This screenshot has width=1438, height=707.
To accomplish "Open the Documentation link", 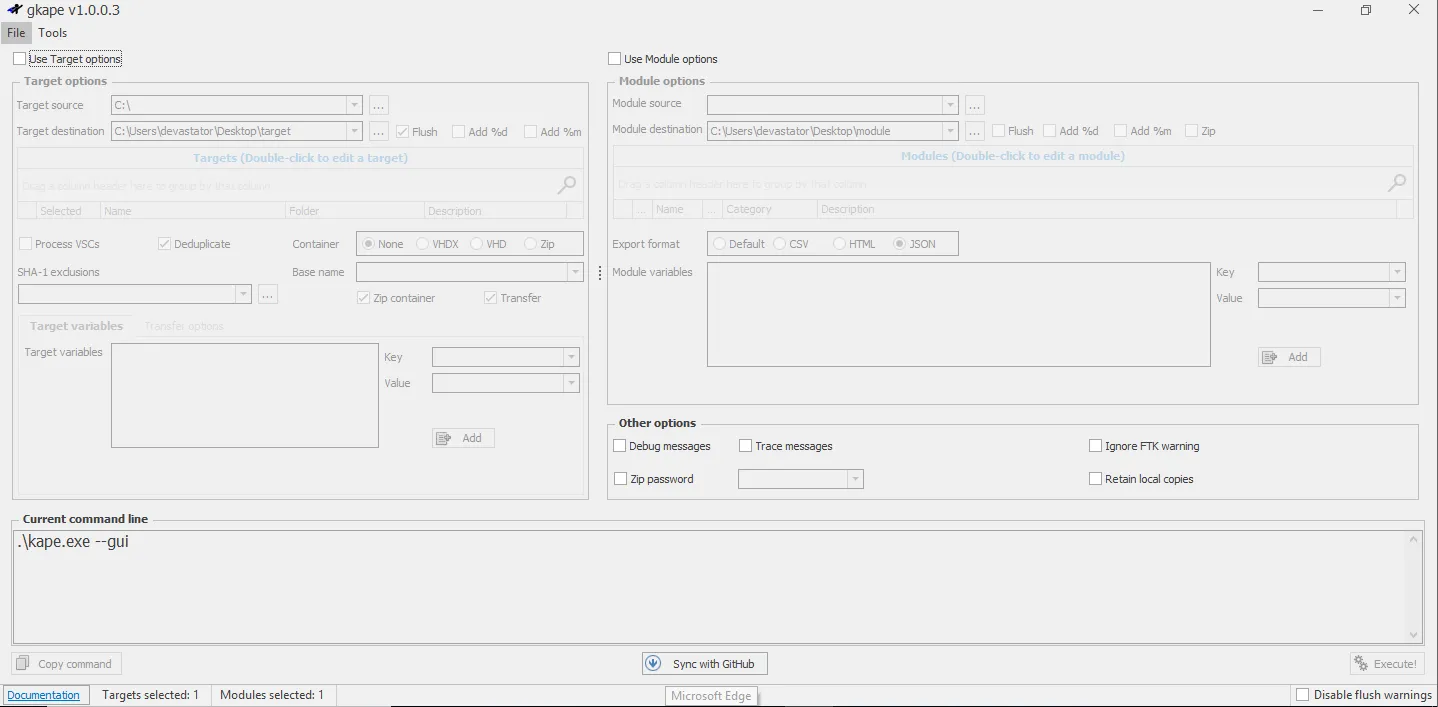I will (x=43, y=695).
